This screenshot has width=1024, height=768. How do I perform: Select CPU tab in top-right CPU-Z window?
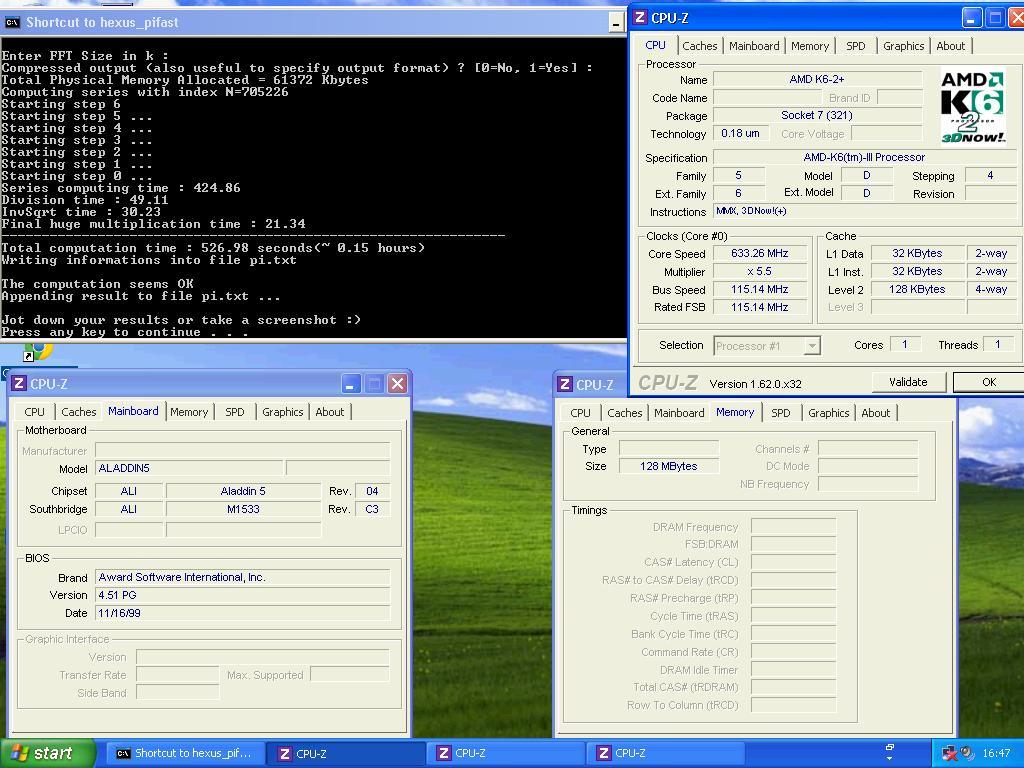point(655,45)
